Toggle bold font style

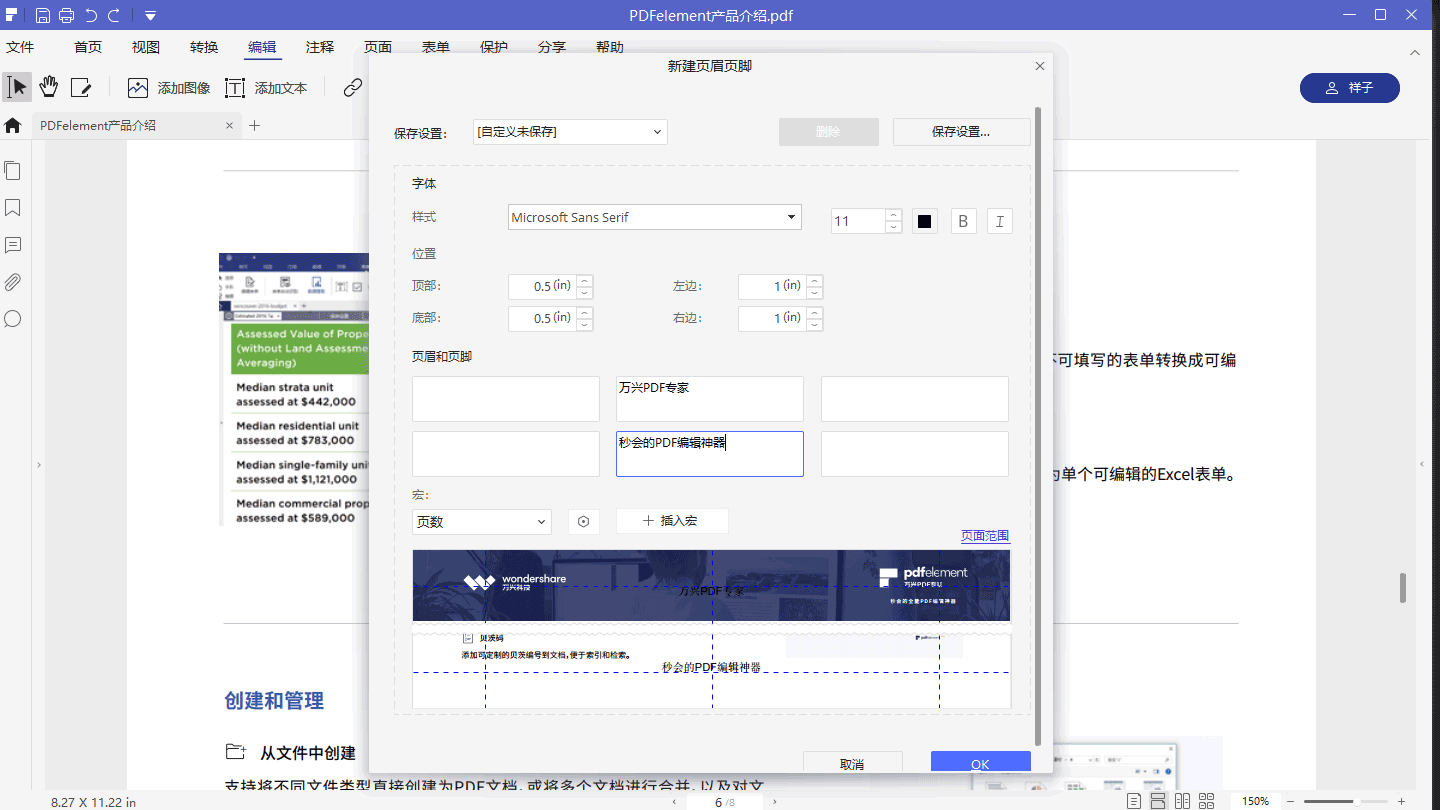(x=963, y=221)
